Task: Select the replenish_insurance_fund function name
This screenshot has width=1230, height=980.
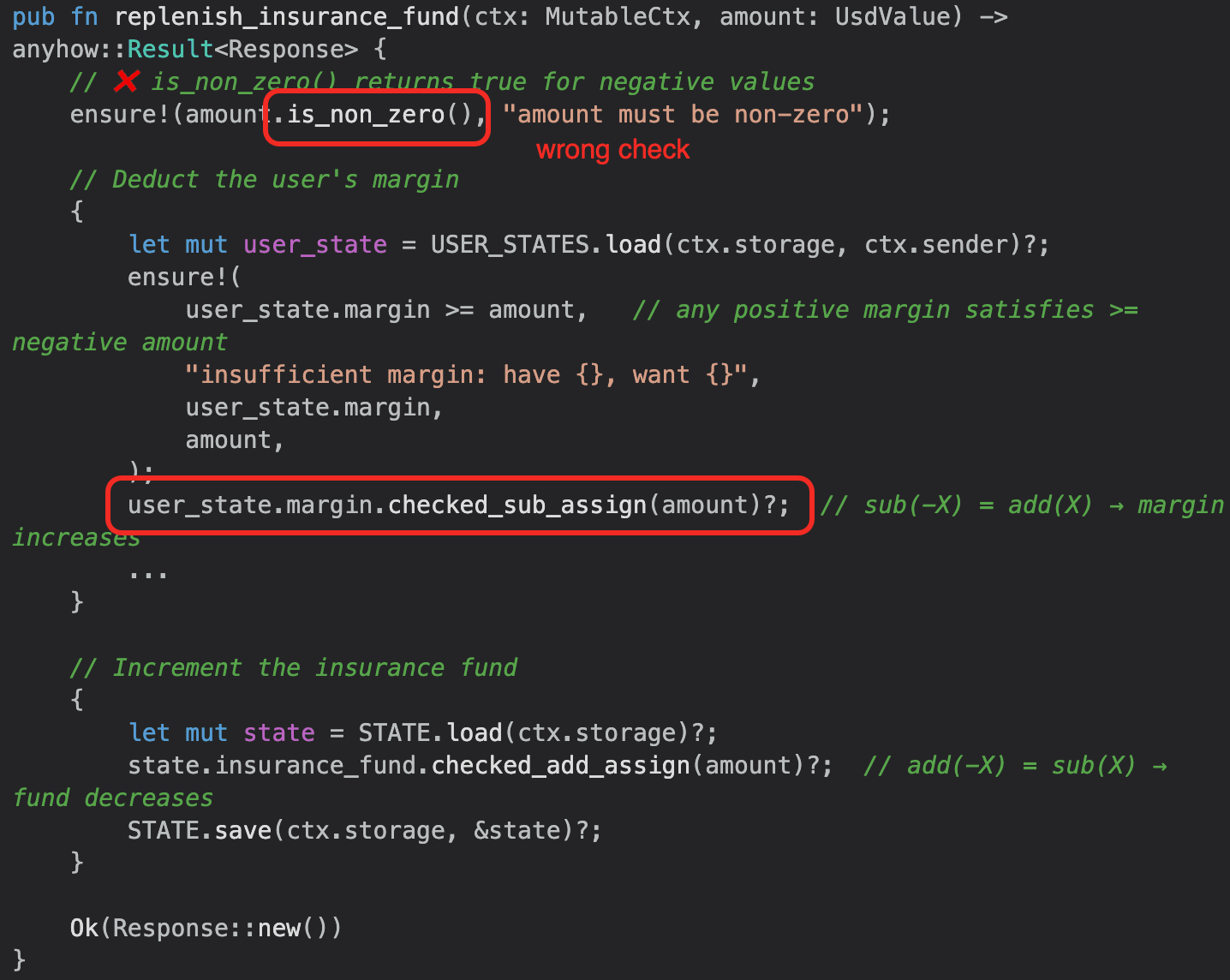Action: [287, 16]
